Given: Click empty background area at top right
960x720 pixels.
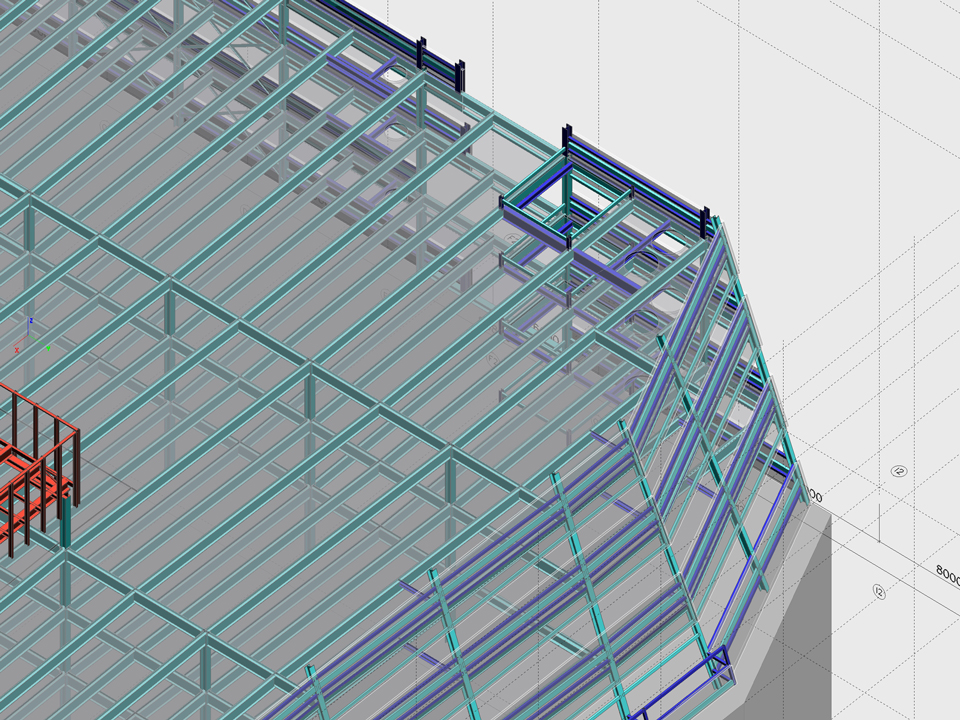Looking at the screenshot, I should tap(850, 80).
